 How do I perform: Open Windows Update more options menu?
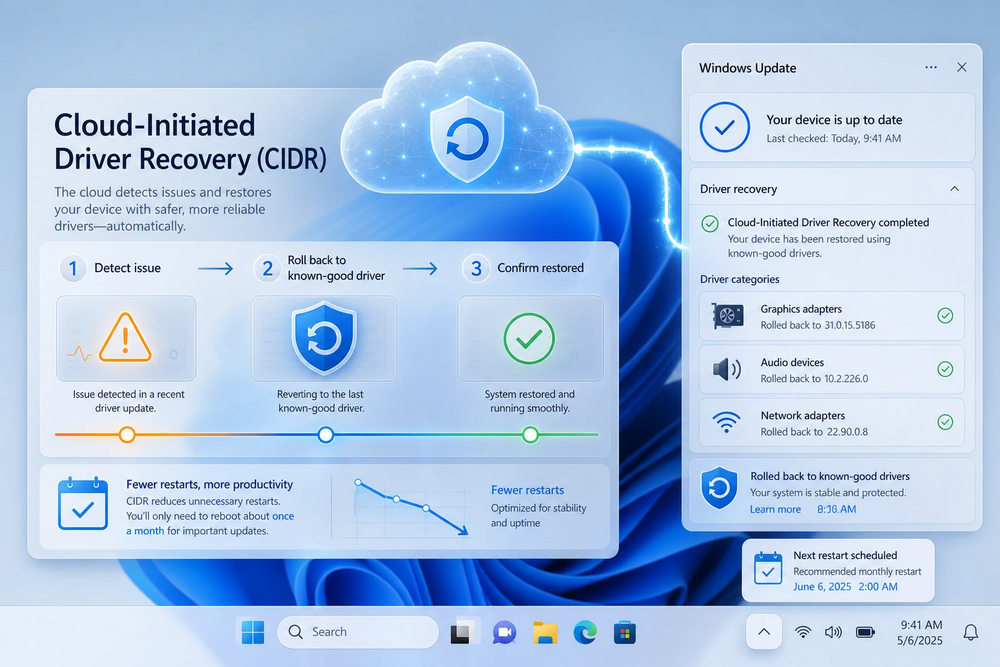(x=931, y=67)
